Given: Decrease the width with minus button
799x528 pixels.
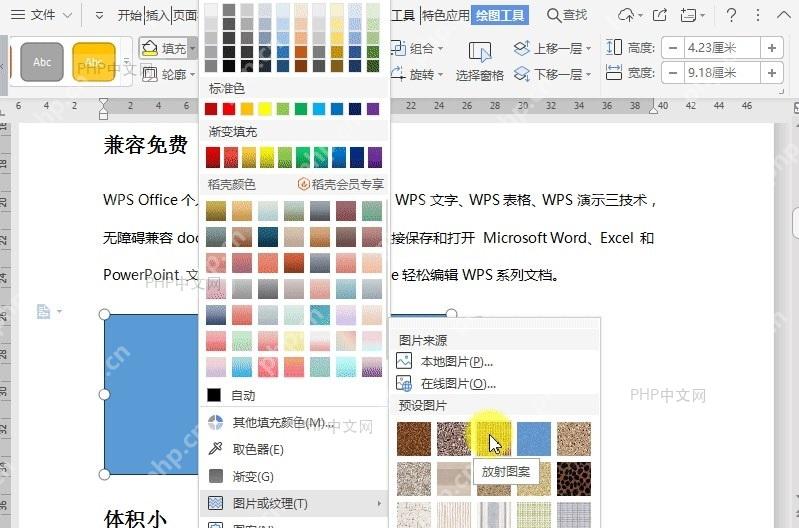Looking at the screenshot, I should (x=673, y=73).
